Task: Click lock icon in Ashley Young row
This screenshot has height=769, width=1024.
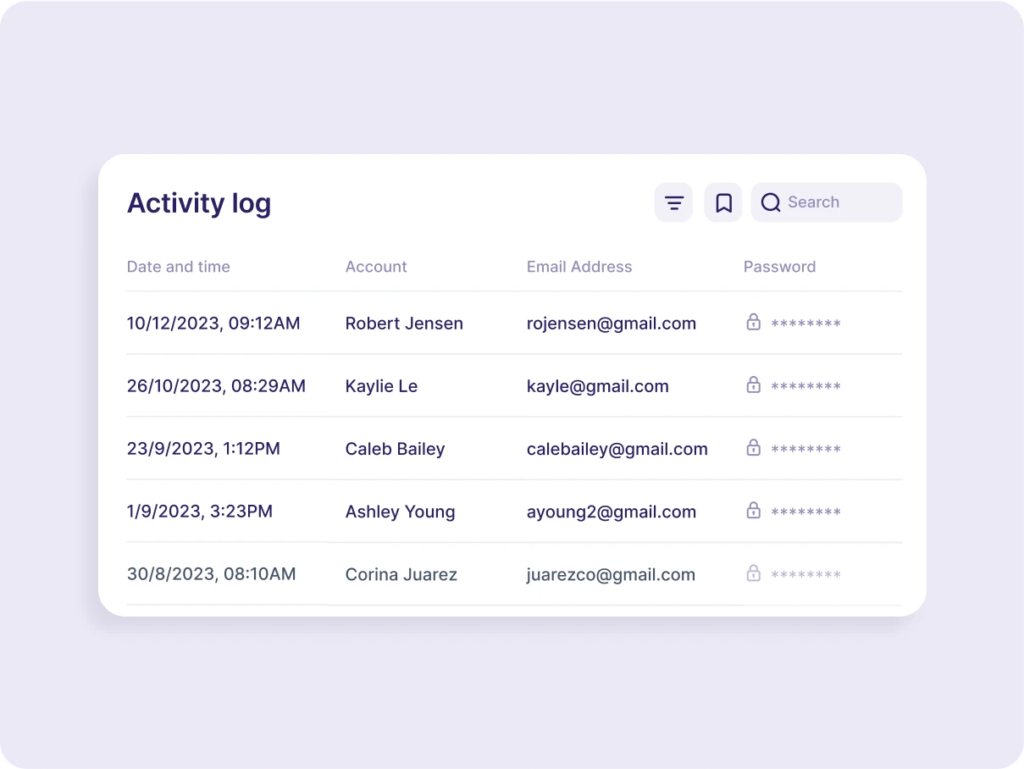Action: tap(753, 510)
